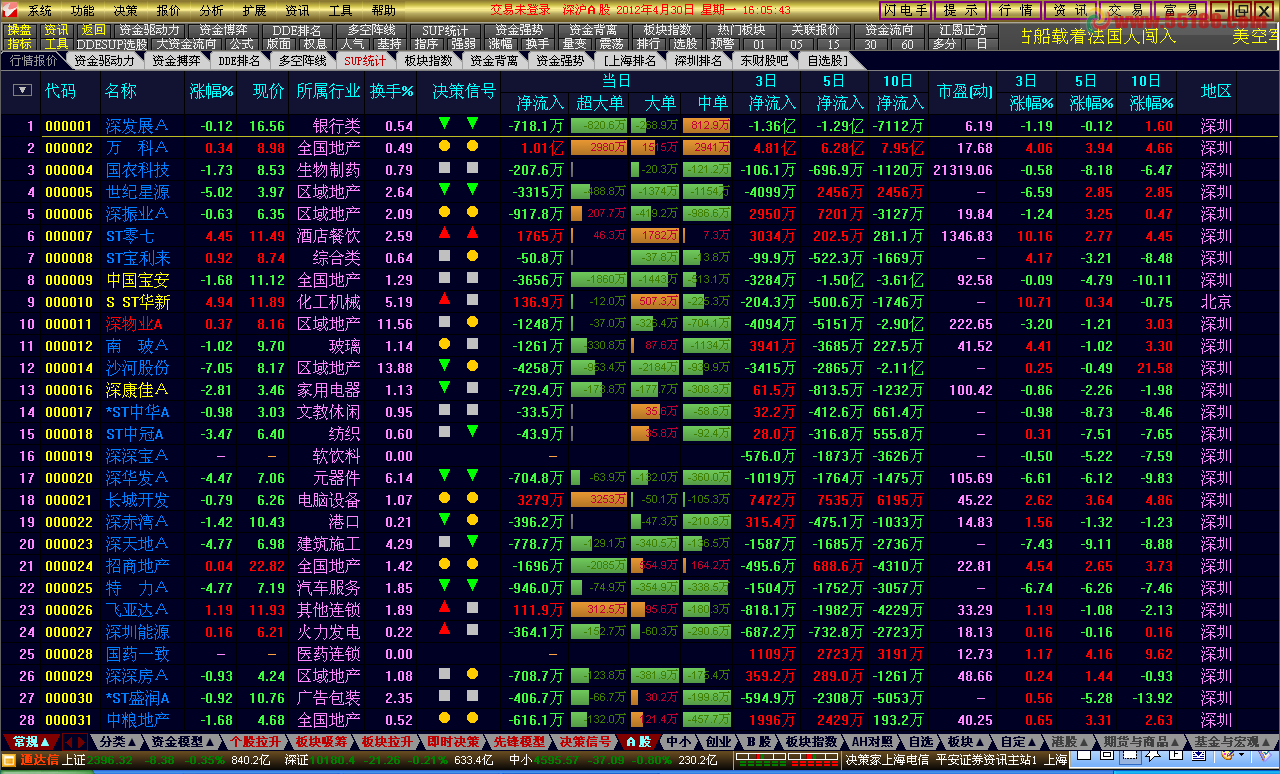
Task: Open the 帮助 menu
Action: (x=384, y=10)
